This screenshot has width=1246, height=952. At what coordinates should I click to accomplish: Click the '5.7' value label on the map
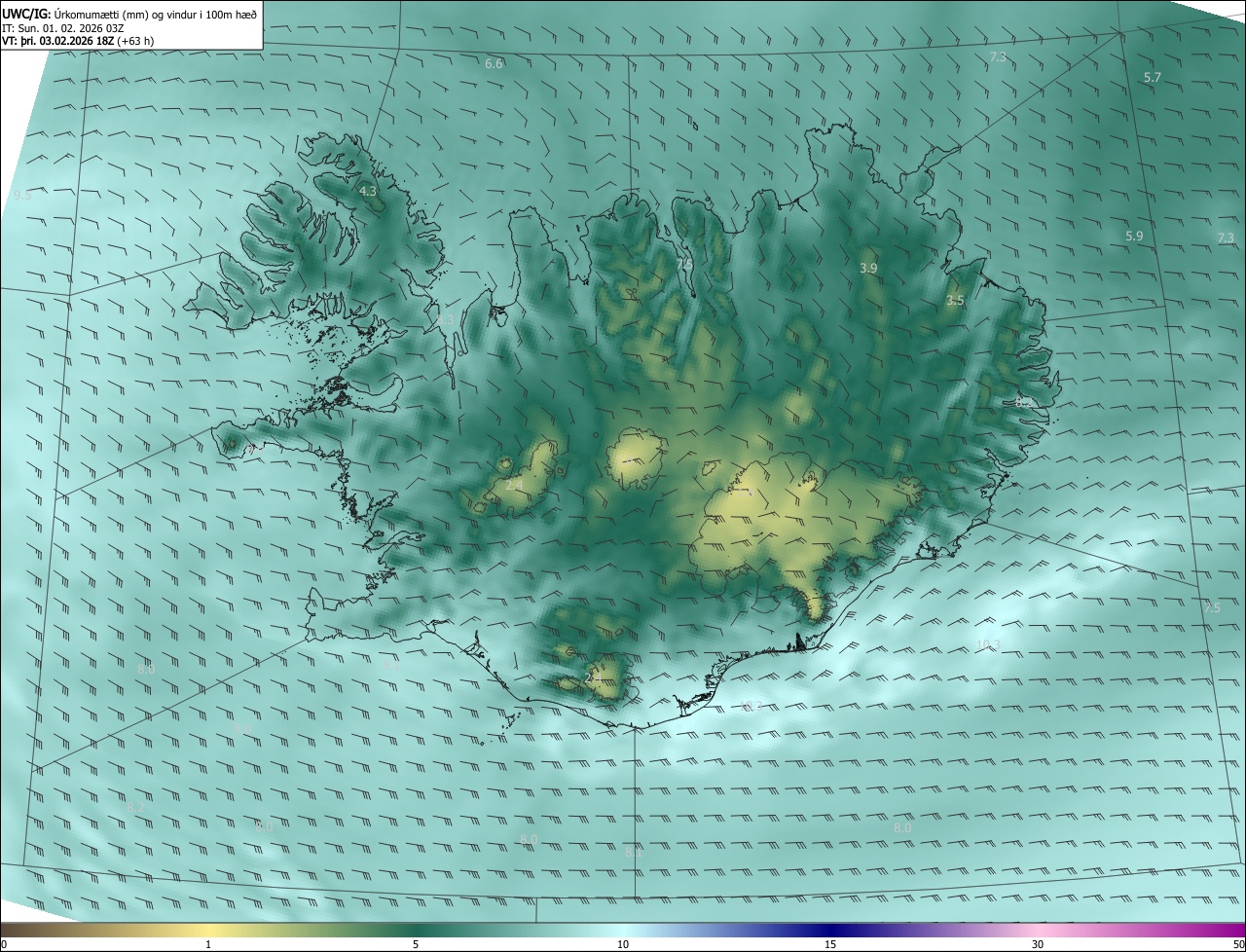point(1153,77)
